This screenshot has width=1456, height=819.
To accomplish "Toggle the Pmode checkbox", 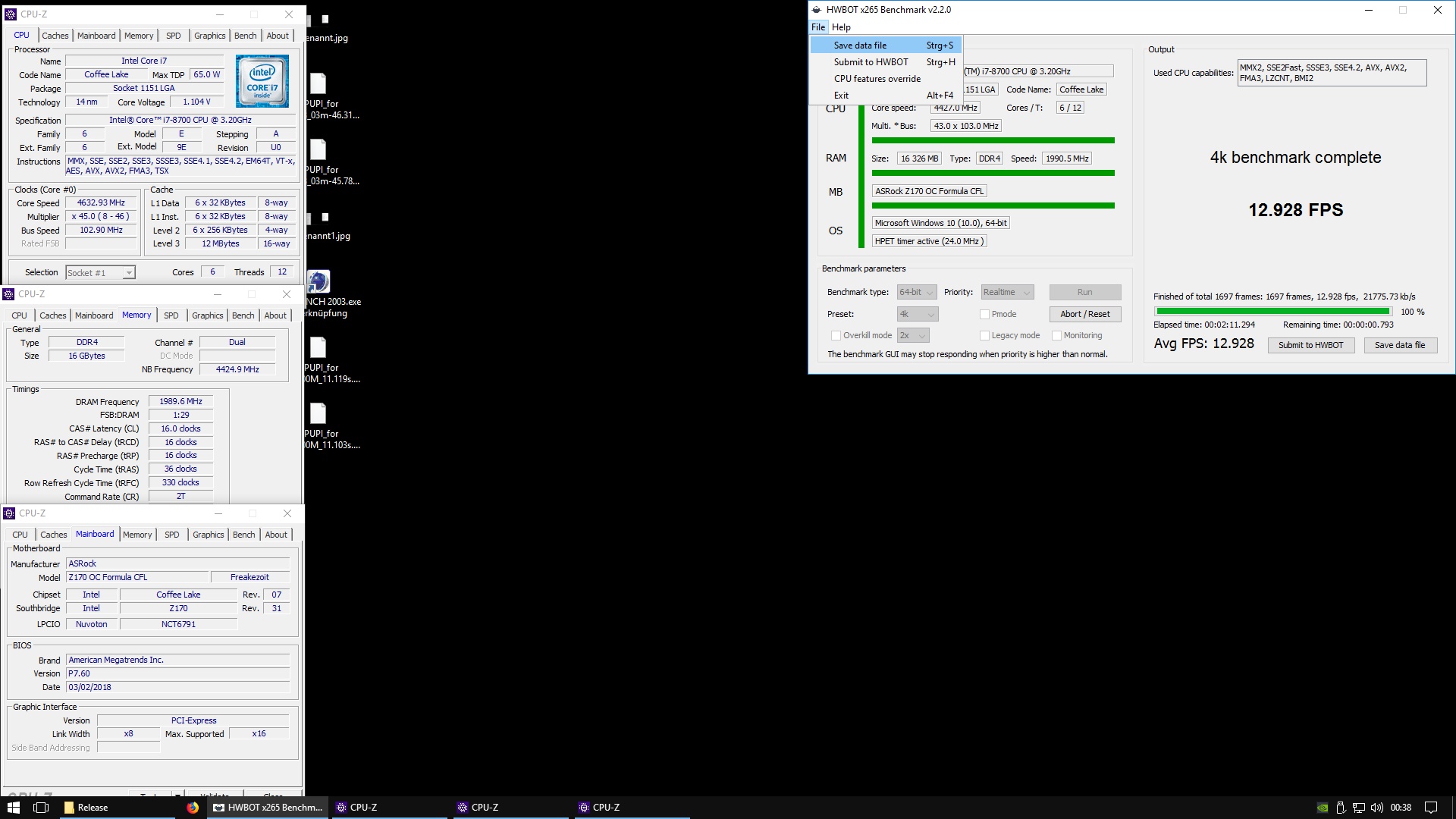I will (984, 314).
